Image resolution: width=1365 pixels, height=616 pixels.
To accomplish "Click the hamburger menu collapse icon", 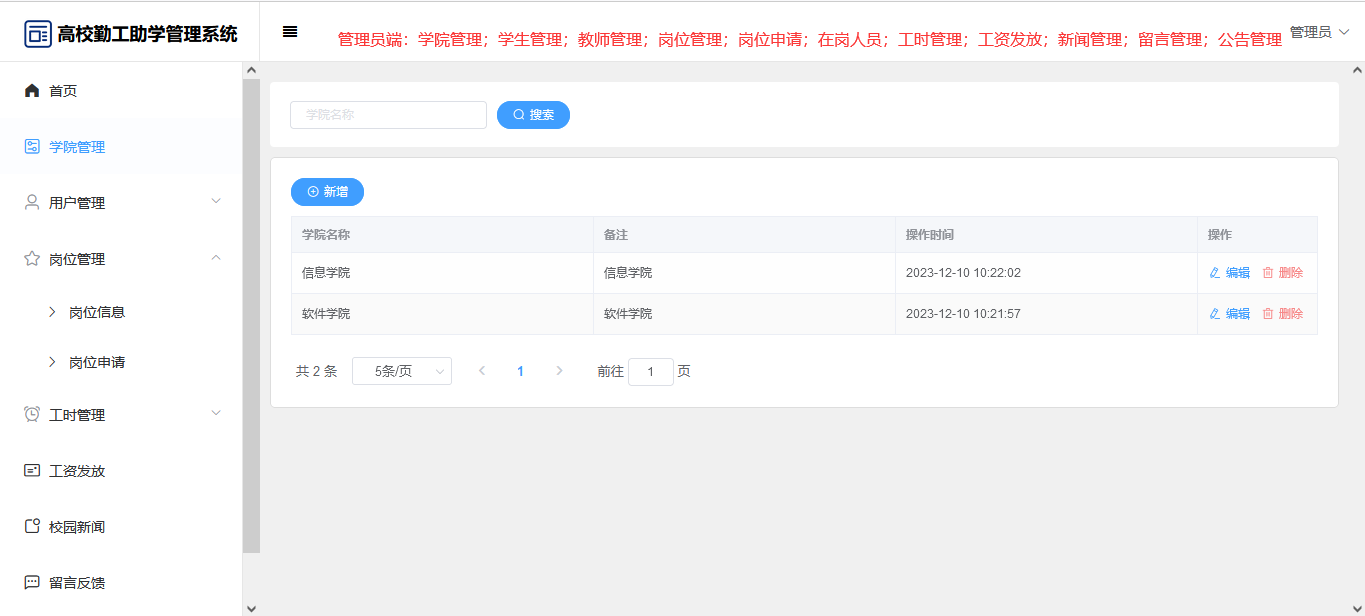I will 290,32.
